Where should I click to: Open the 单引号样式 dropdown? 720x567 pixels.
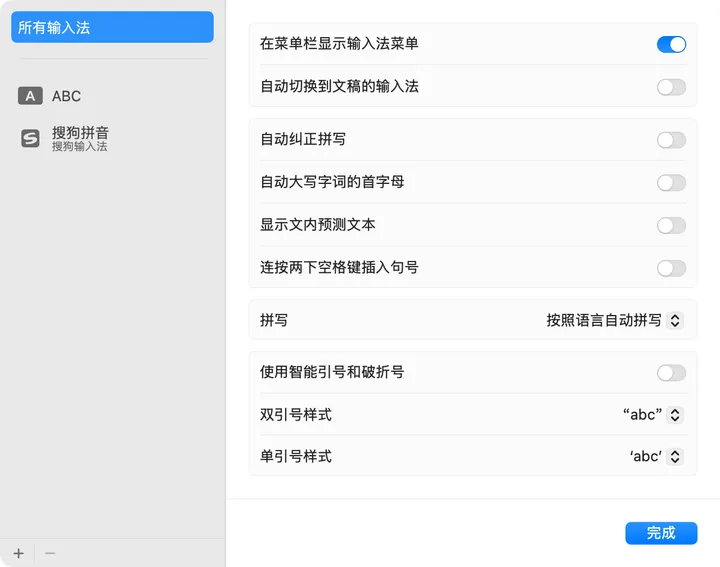(656, 456)
